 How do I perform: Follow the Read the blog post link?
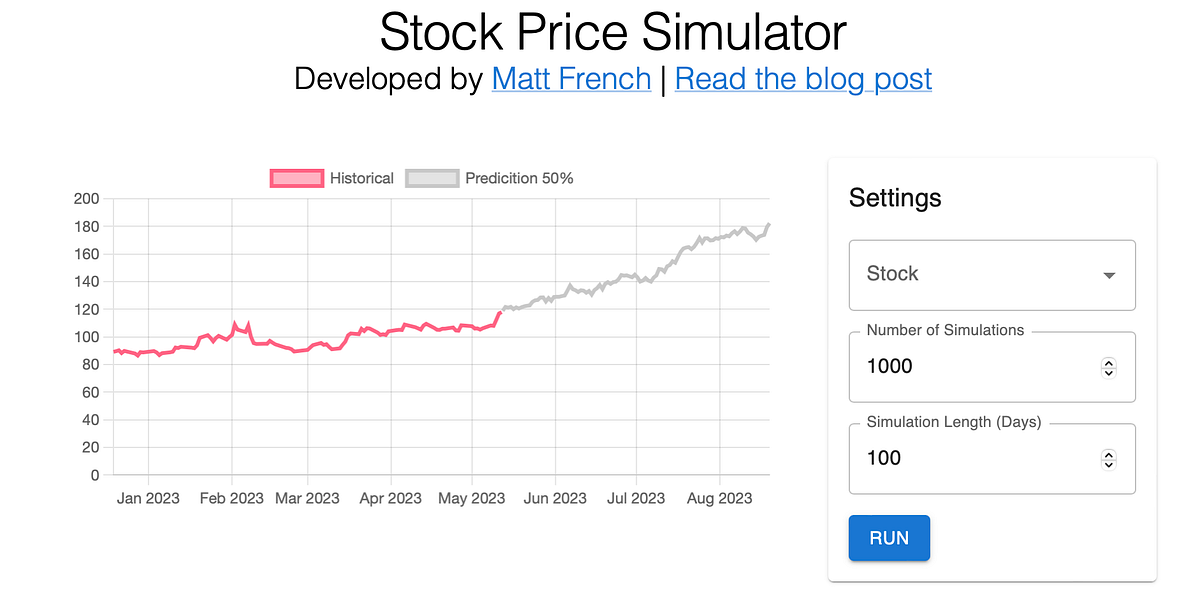tap(803, 79)
